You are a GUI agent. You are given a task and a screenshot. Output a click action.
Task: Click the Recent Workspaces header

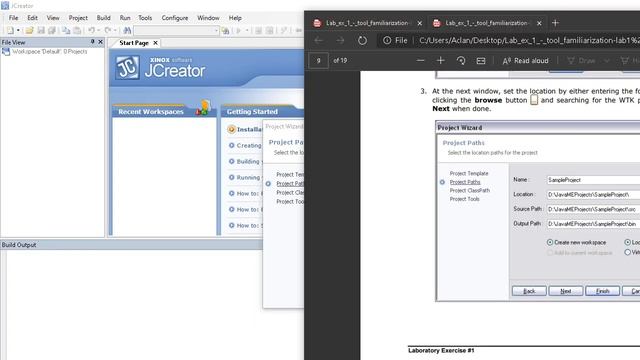151,111
